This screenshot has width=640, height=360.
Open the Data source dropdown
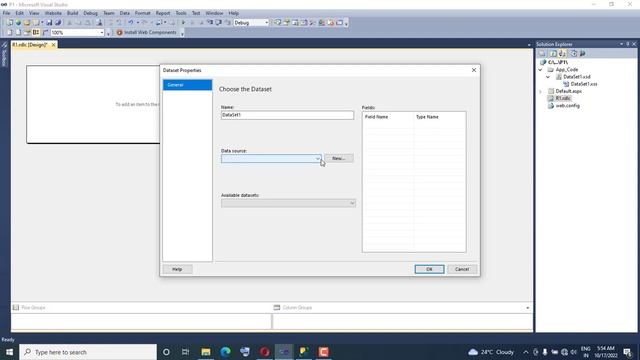pyautogui.click(x=271, y=158)
